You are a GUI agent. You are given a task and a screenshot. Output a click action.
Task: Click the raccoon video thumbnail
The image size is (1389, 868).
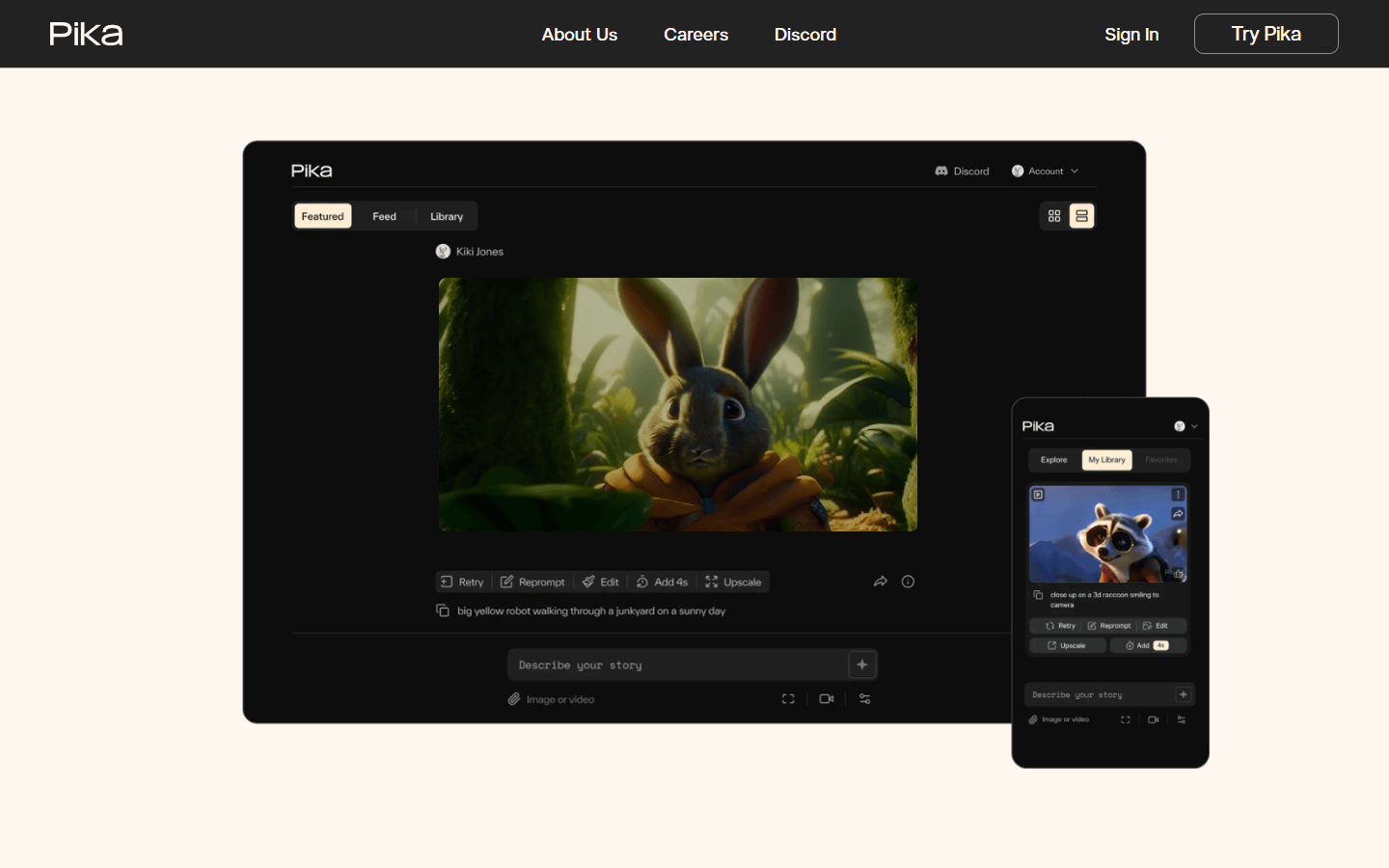pos(1107,533)
